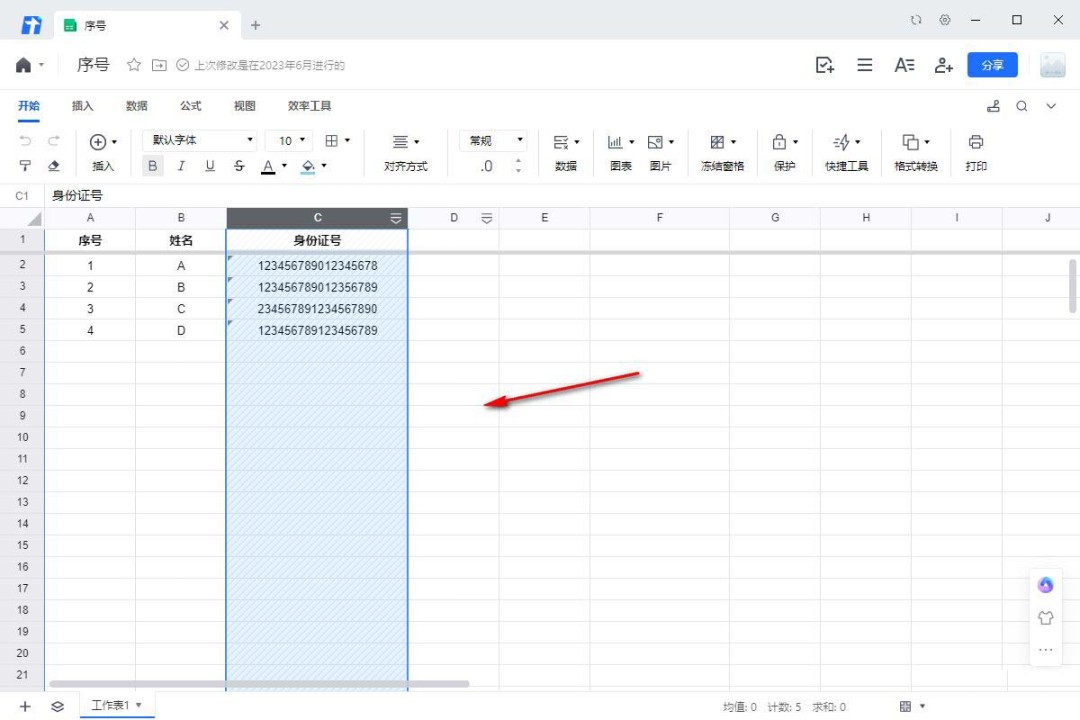
Task: Click the eraser clear-format icon
Action: (x=54, y=166)
